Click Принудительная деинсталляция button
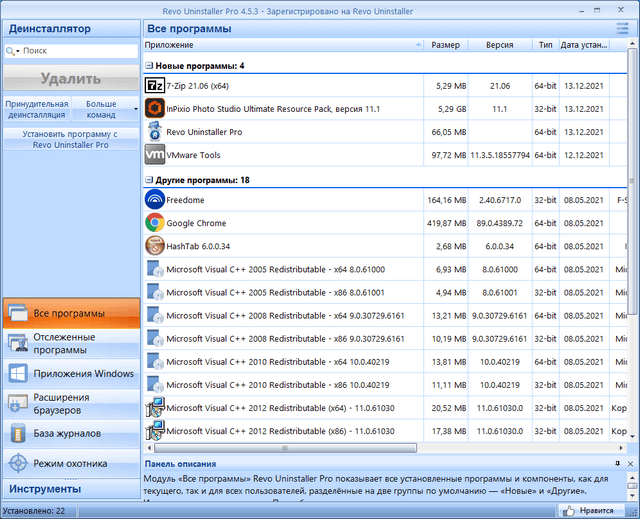This screenshot has height=519, width=640. click(x=37, y=109)
